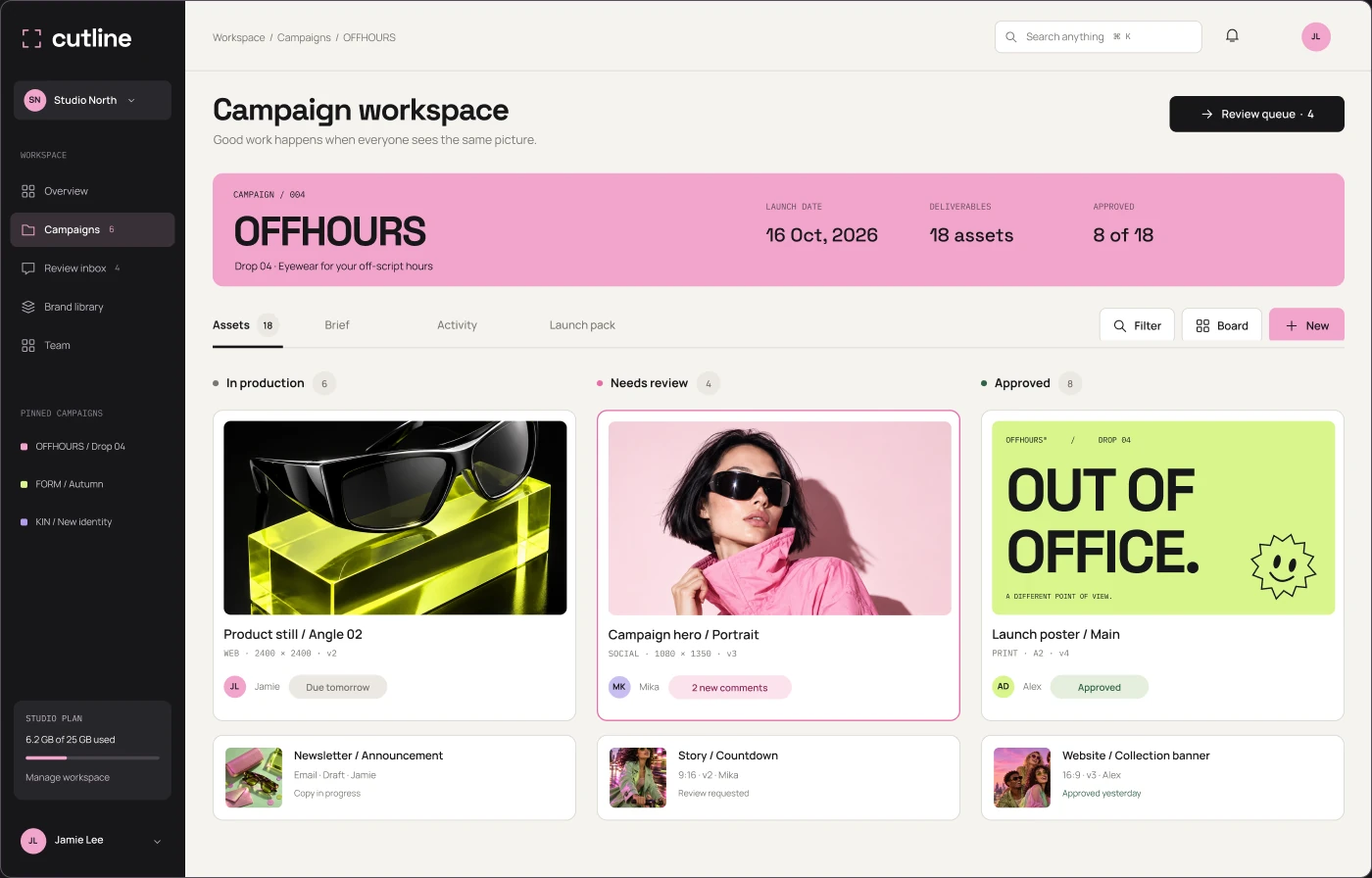Click in the Search anything field
This screenshot has width=1372, height=878.
[1098, 37]
